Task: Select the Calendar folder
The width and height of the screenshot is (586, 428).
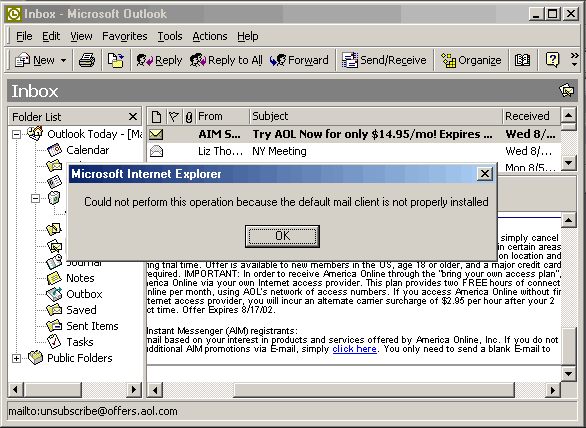Action: 87,150
